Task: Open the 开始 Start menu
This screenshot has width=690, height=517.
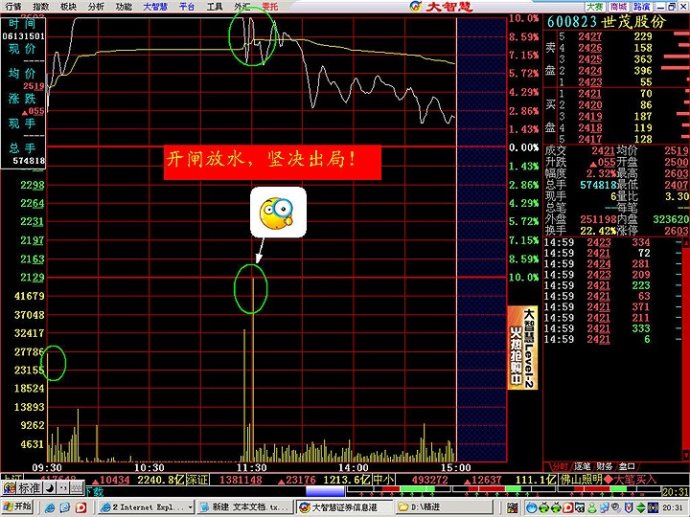Action: pyautogui.click(x=18, y=507)
